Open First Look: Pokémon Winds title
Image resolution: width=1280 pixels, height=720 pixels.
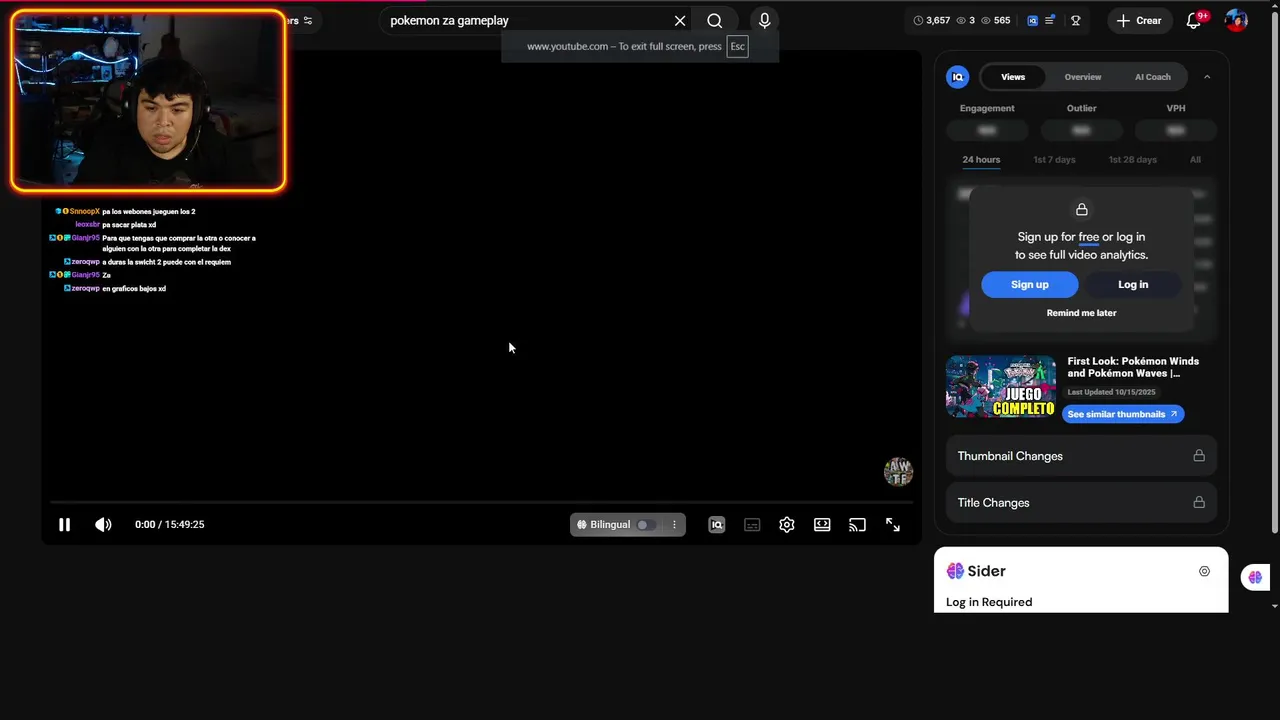click(1133, 367)
